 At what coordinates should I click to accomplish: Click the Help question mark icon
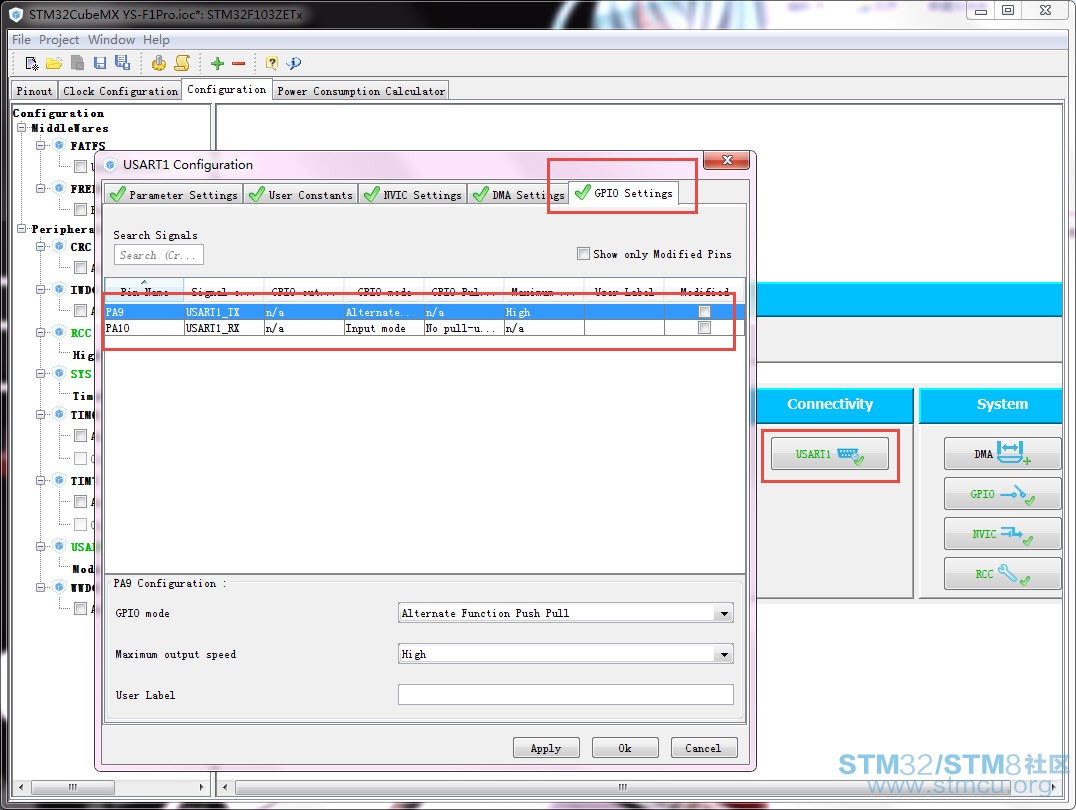point(272,63)
